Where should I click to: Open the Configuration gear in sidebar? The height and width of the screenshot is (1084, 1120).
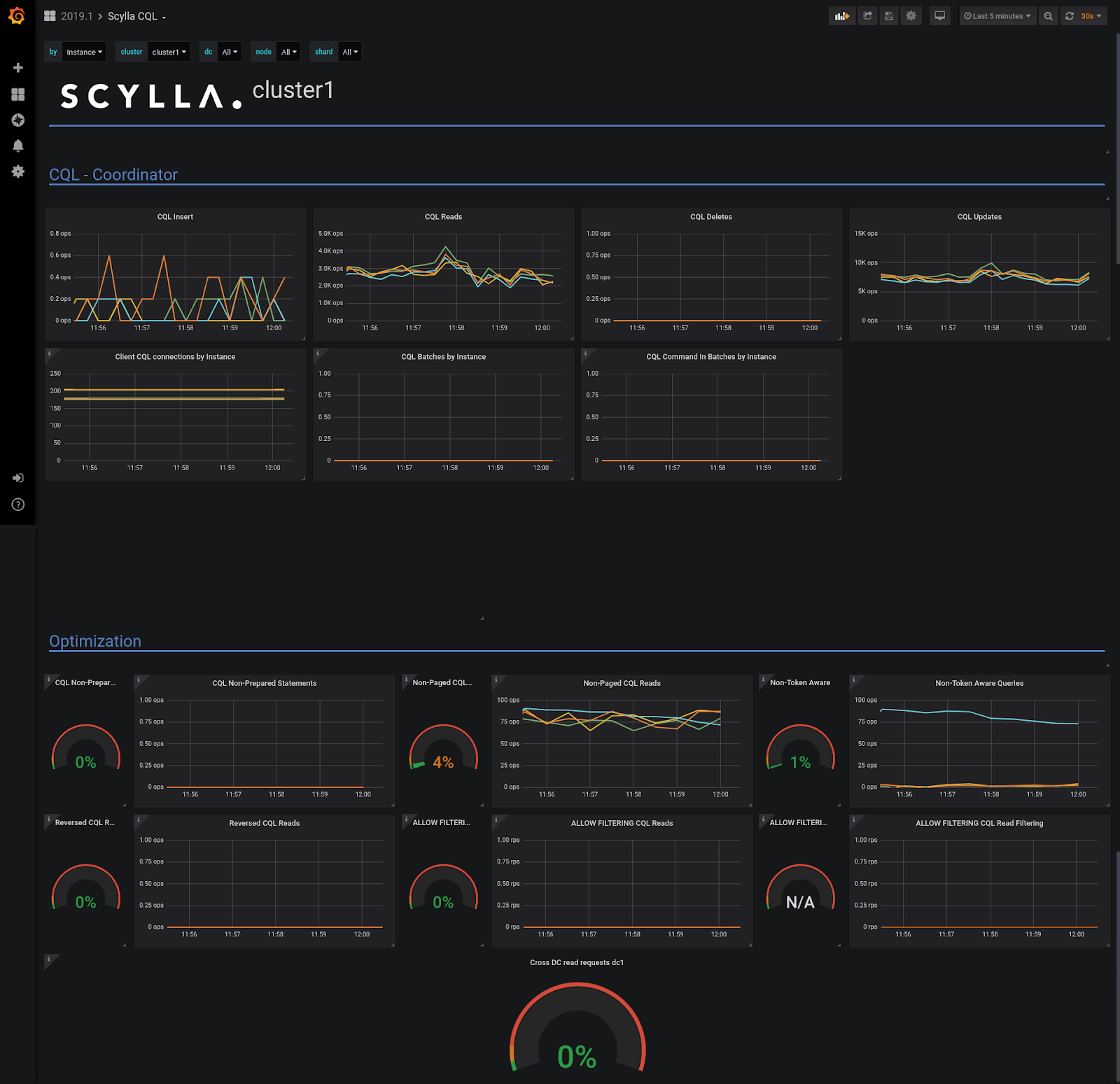[x=18, y=171]
